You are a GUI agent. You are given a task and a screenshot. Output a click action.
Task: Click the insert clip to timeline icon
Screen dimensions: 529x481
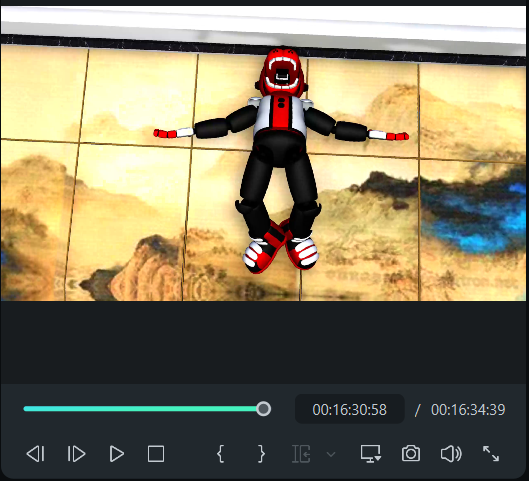pos(301,454)
